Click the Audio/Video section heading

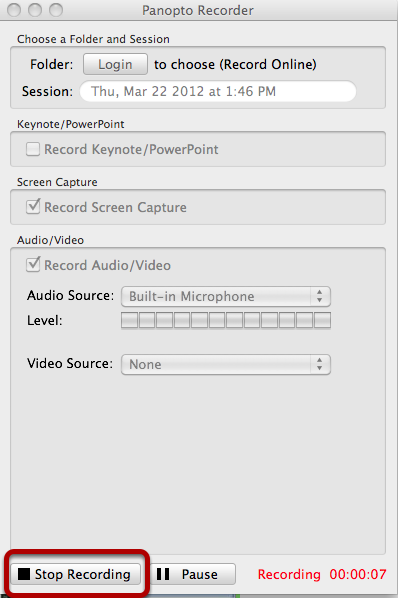pos(50,240)
